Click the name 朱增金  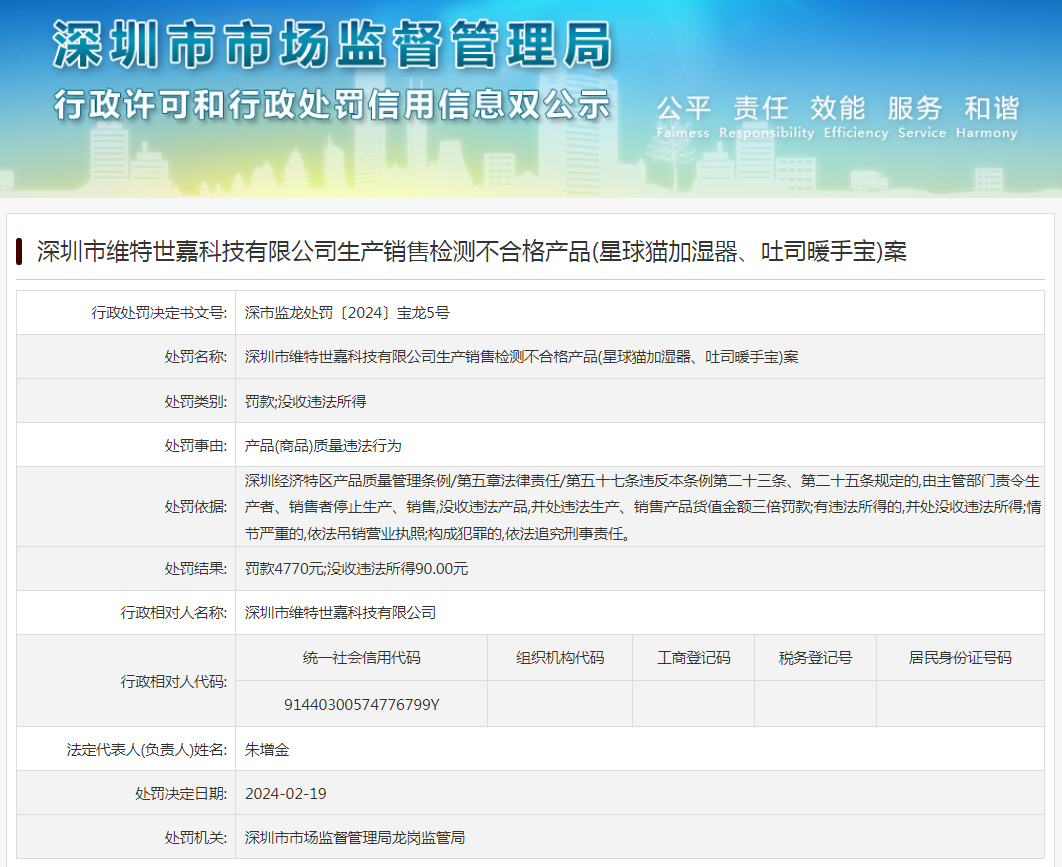click(267, 750)
